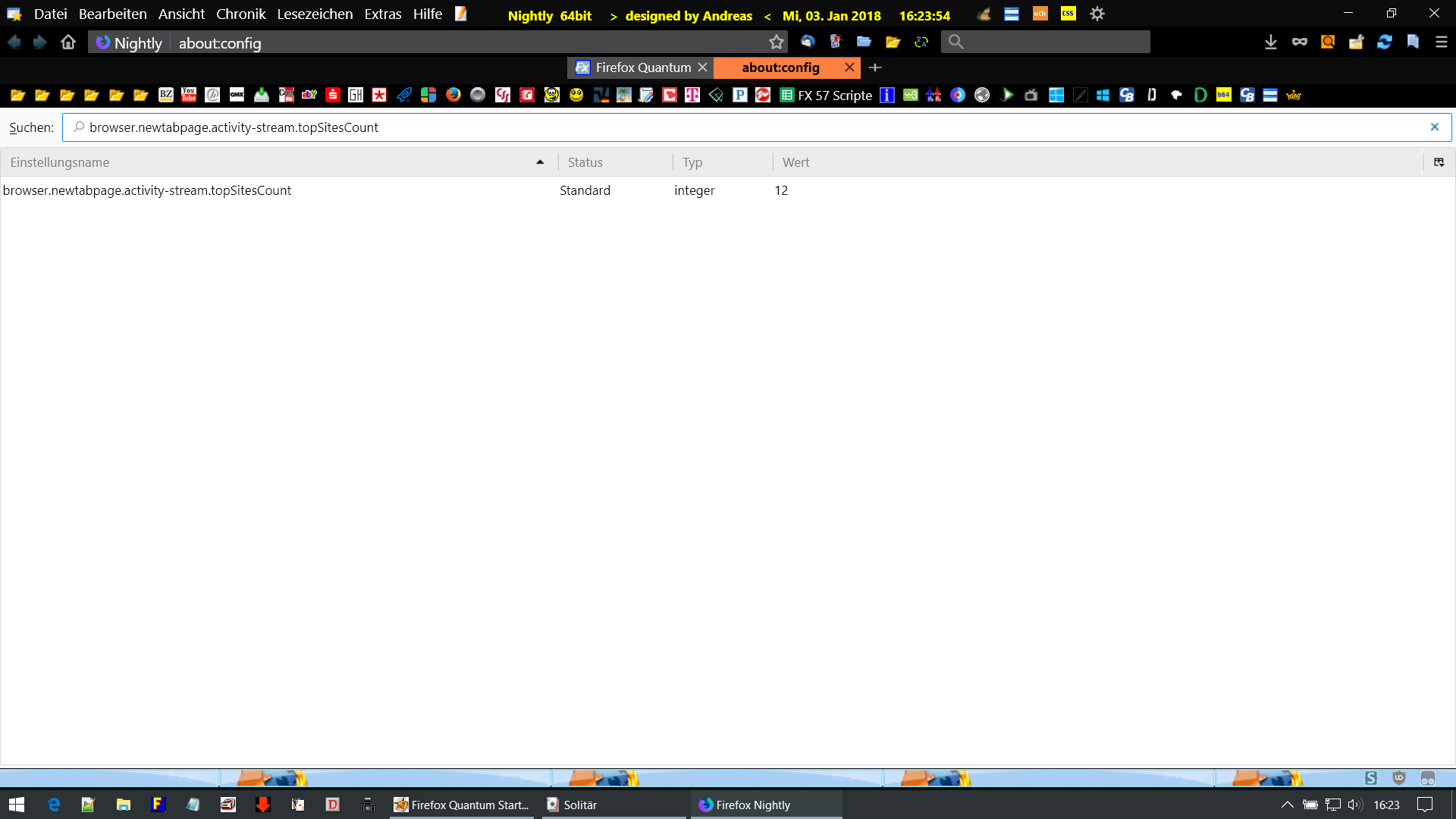Switch to the Firefox Quantum tab
Image resolution: width=1456 pixels, height=819 pixels.
(x=642, y=67)
